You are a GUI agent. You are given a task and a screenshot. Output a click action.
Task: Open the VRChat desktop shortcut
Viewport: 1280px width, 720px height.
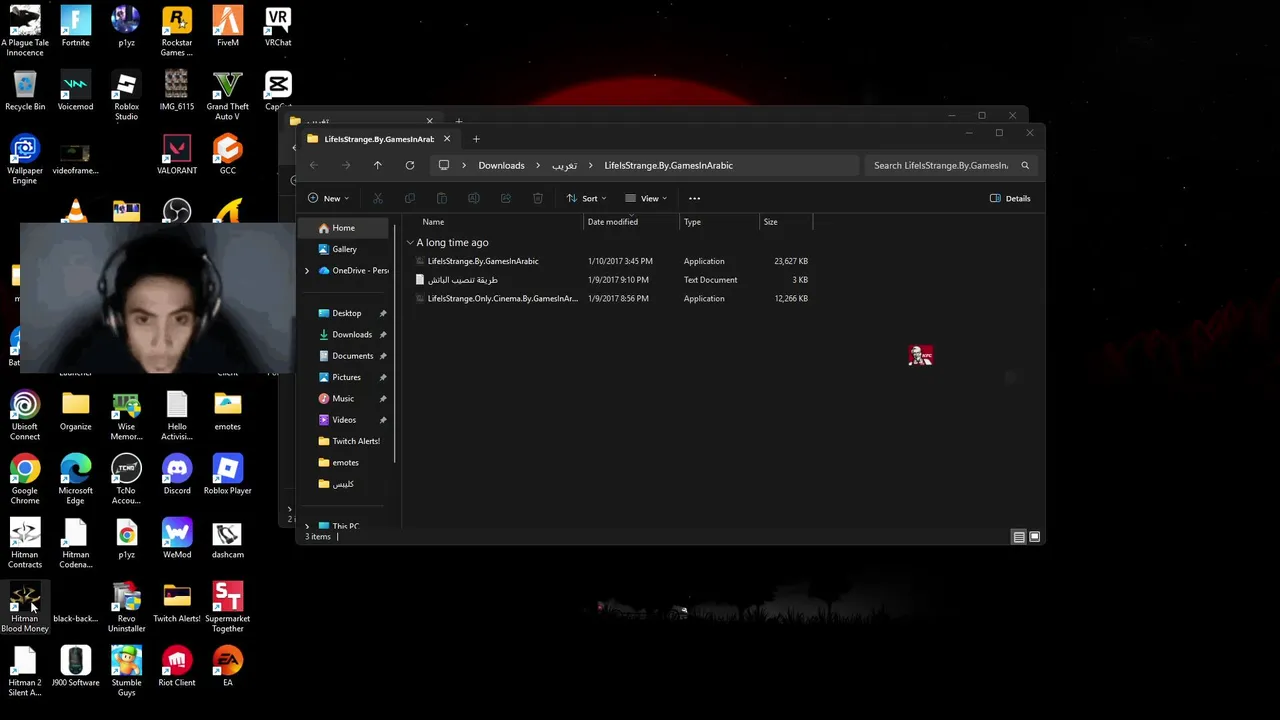tap(278, 27)
